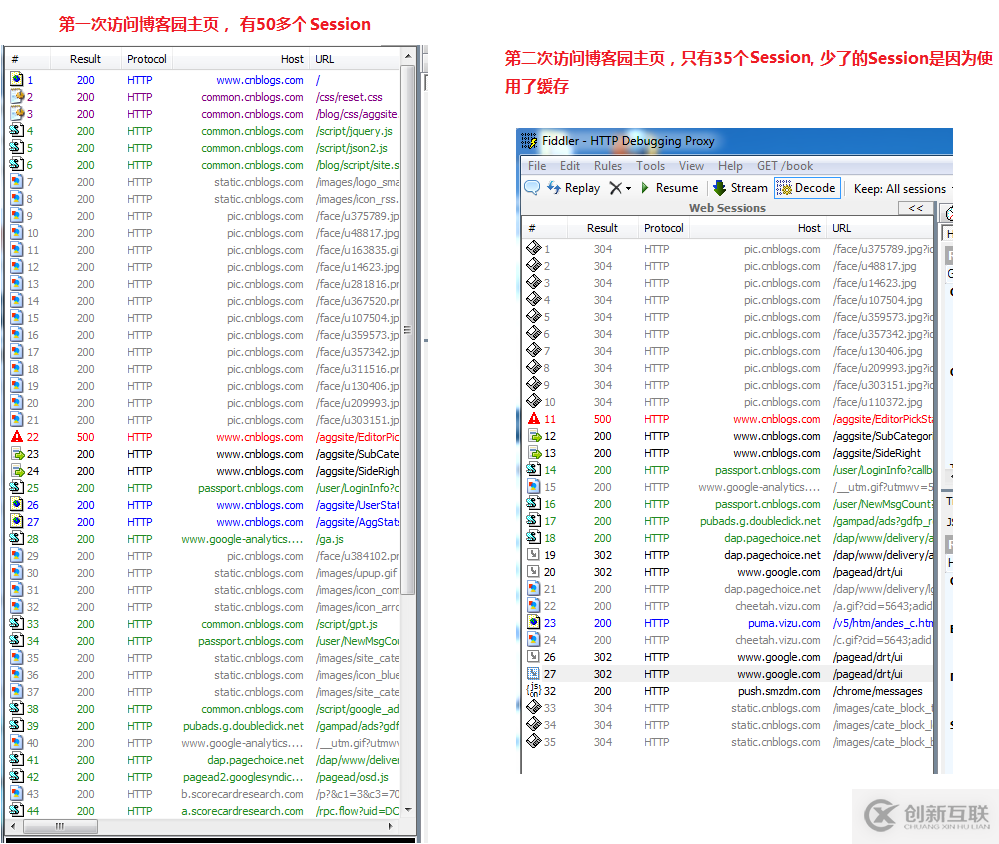The height and width of the screenshot is (844, 999).
Task: Select icon of session 23 puma.vizu.com
Action: click(533, 622)
